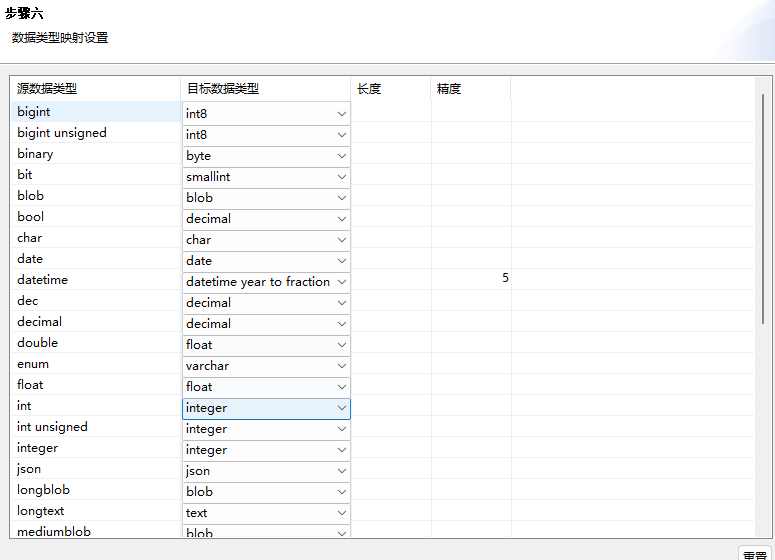Select the bigint source type cell
This screenshot has width=775, height=560.
click(96, 112)
